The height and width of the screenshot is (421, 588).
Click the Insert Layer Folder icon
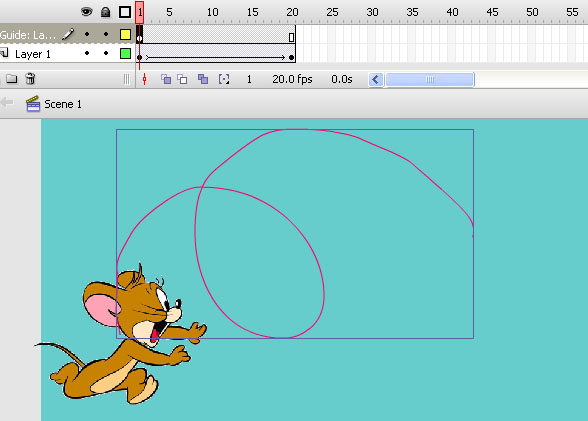coord(12,79)
